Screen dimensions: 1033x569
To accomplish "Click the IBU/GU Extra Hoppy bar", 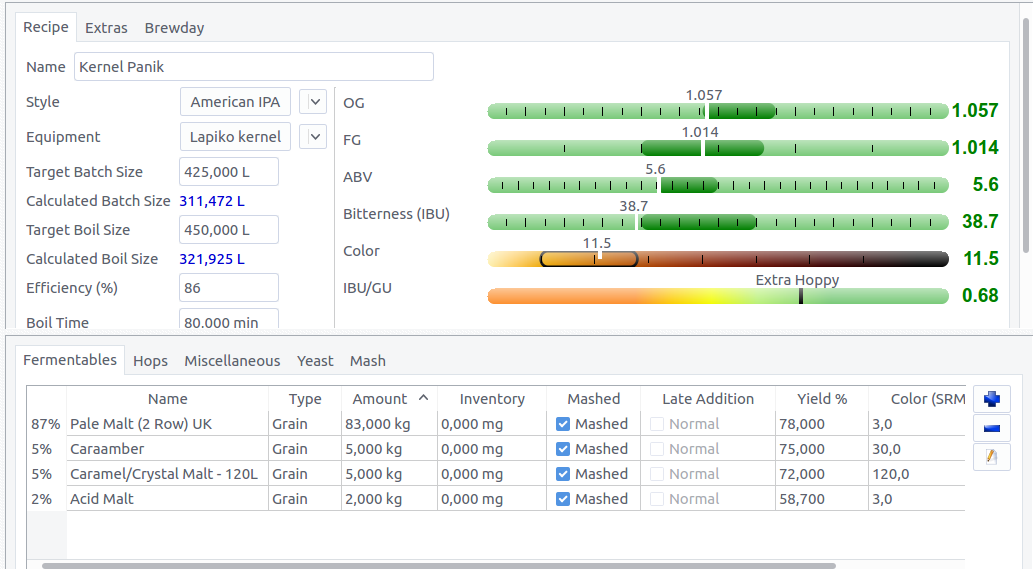I will click(x=717, y=296).
